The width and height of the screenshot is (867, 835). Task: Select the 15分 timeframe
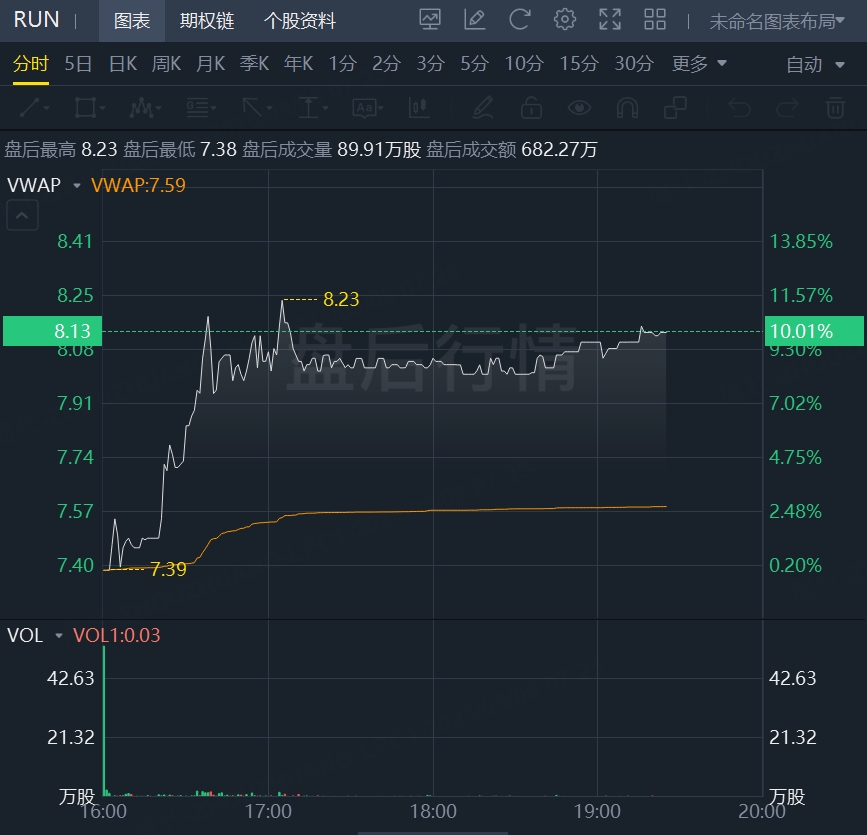(579, 64)
